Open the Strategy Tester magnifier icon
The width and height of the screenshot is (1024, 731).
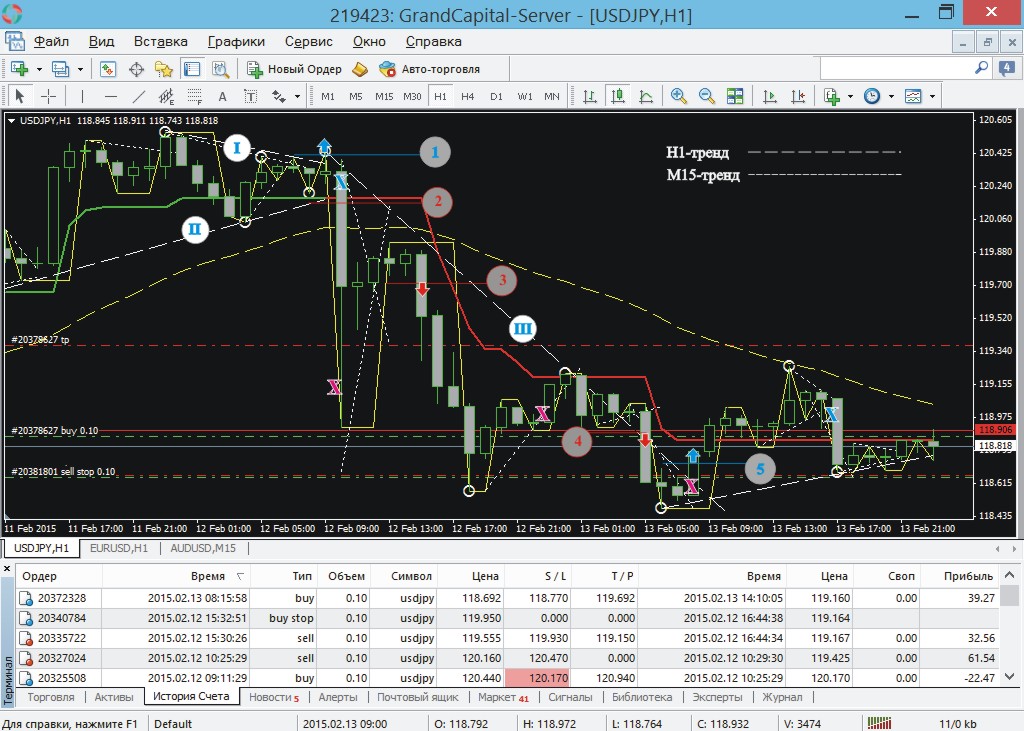220,69
